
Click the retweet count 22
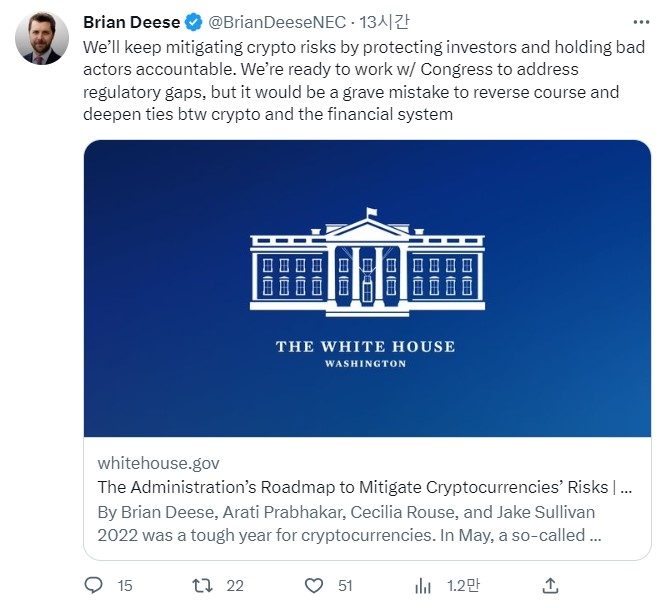pyautogui.click(x=235, y=586)
